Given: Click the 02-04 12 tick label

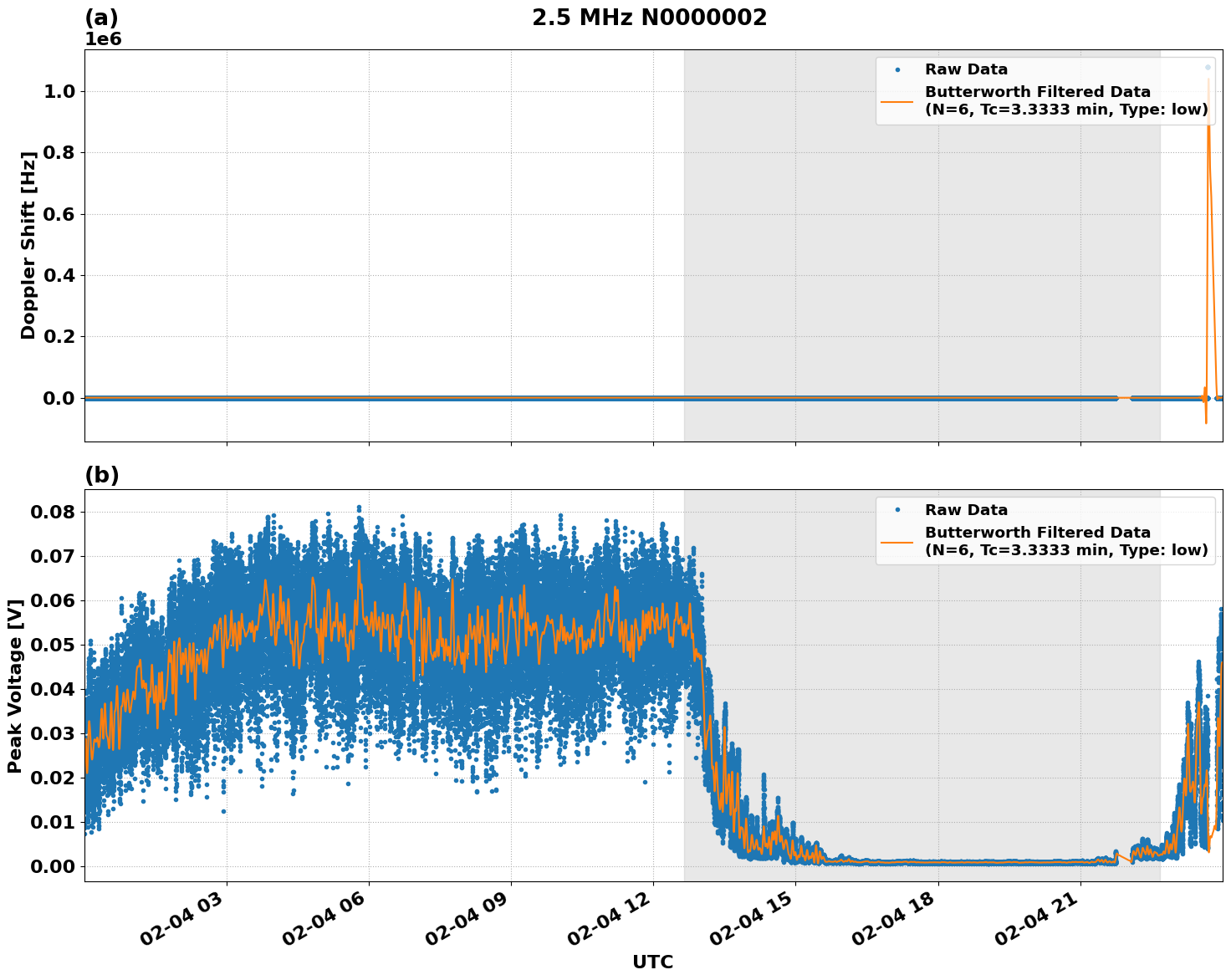Looking at the screenshot, I should click(x=610, y=918).
